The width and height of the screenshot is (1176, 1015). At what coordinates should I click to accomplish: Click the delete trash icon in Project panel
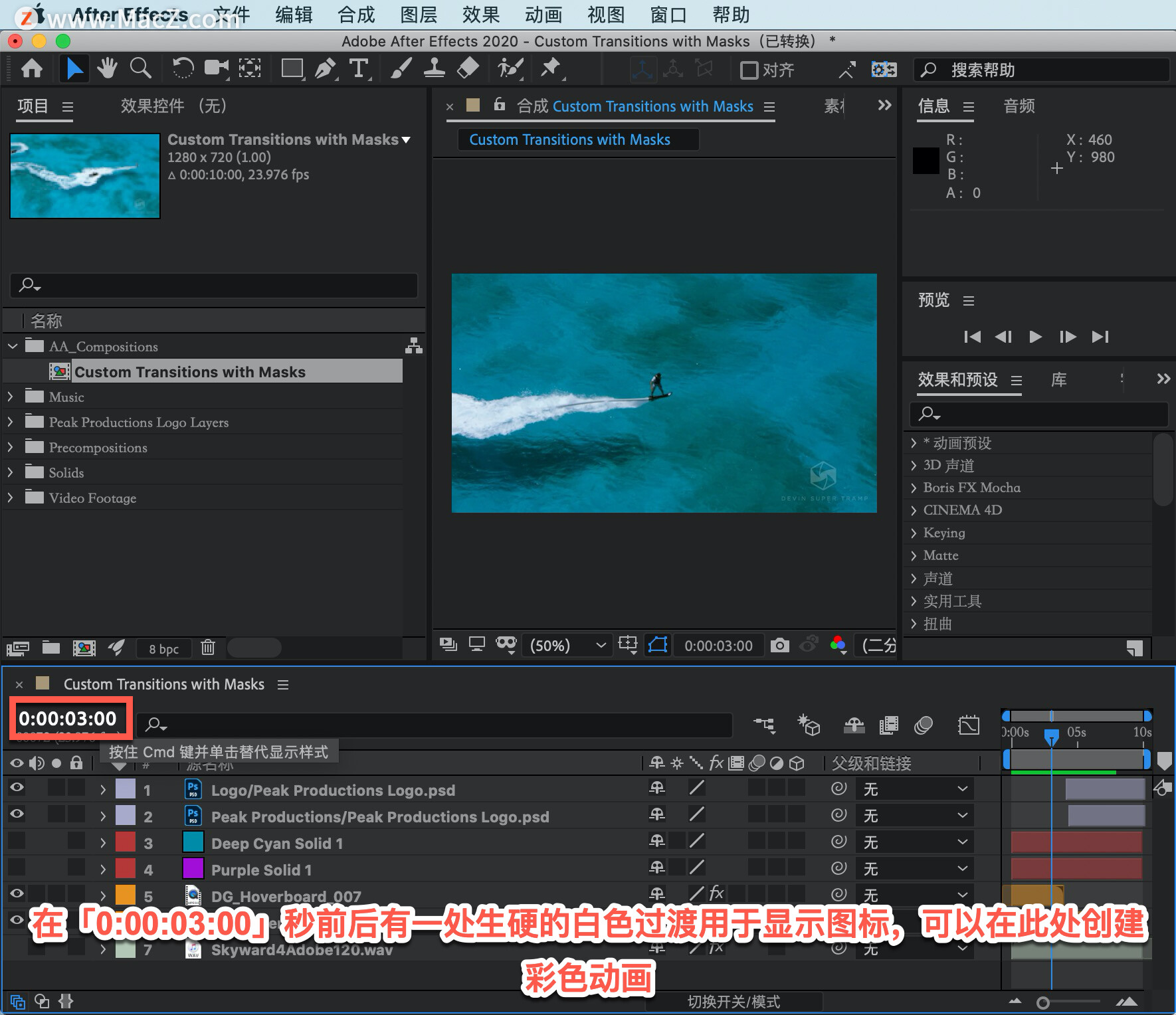point(208,648)
